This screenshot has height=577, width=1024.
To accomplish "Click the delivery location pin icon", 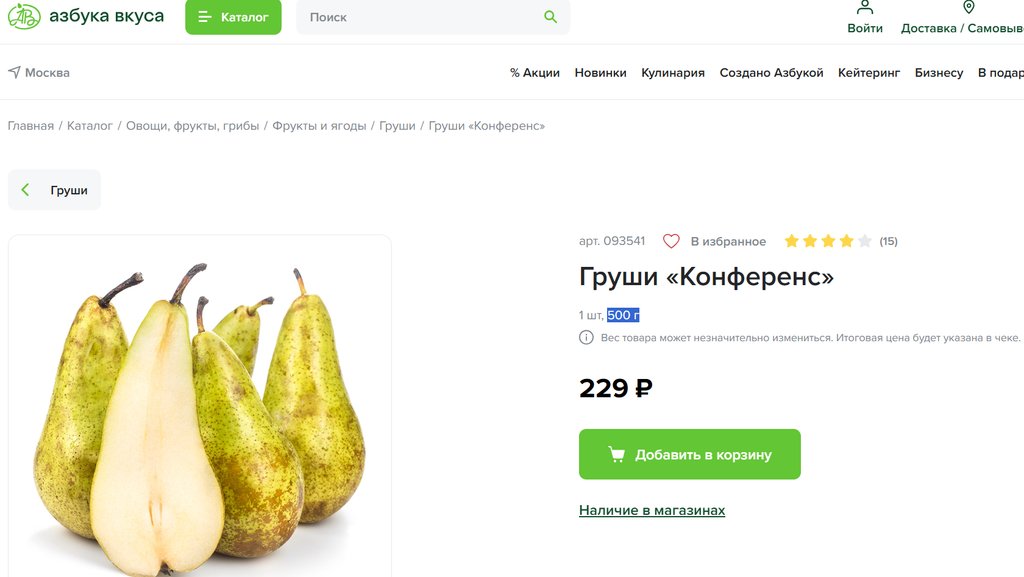I will tap(968, 7).
